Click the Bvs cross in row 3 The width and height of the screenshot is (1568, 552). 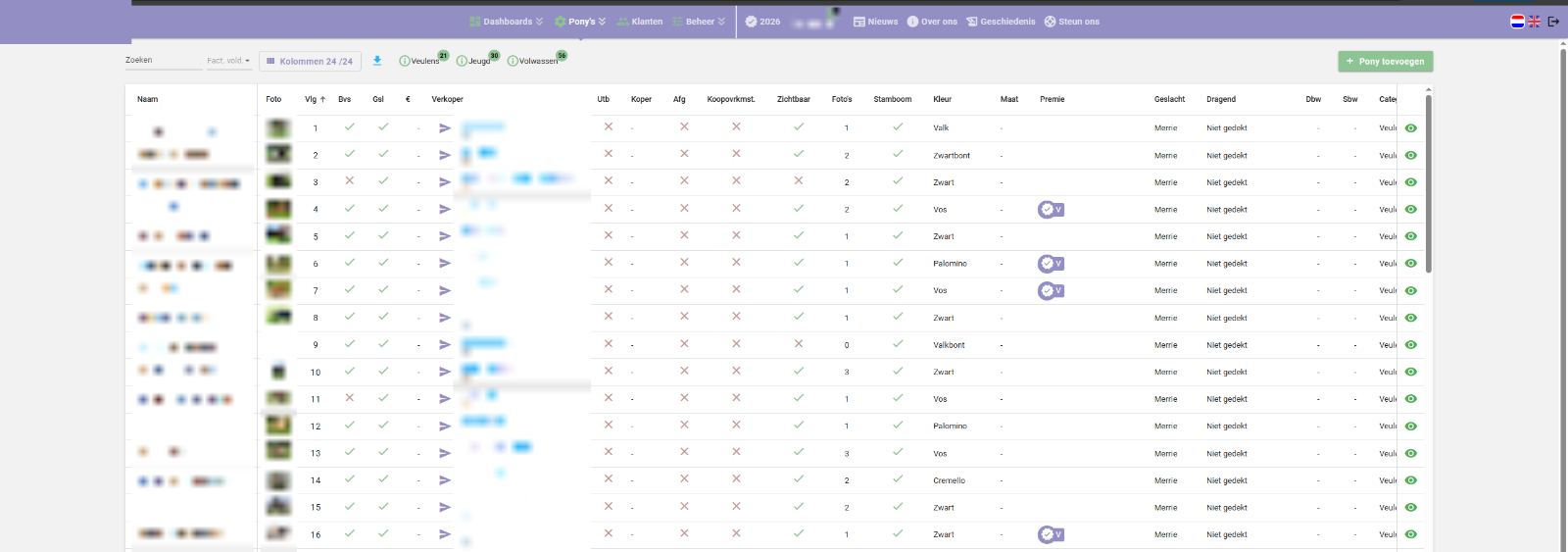point(350,180)
